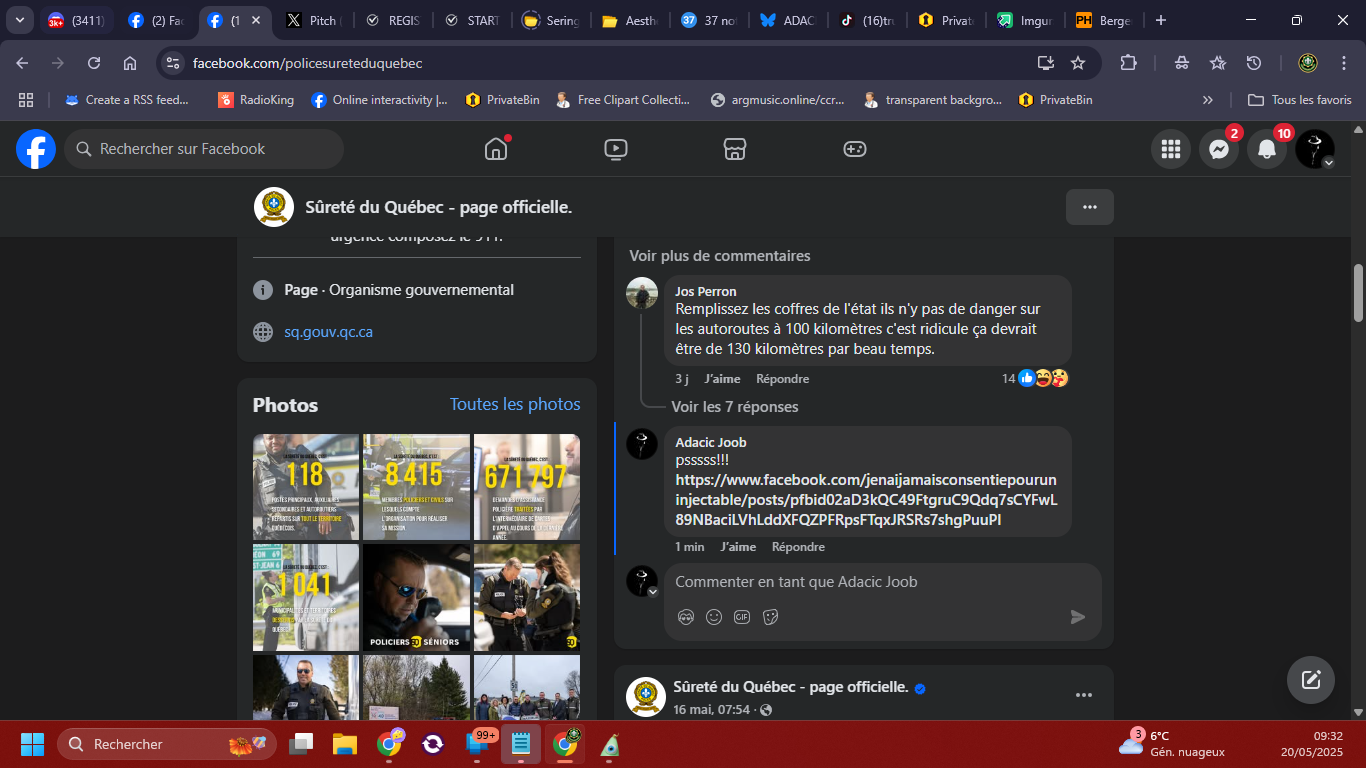Reply to Adacic Joob's comment
Screen dimensions: 1366x768
point(799,547)
